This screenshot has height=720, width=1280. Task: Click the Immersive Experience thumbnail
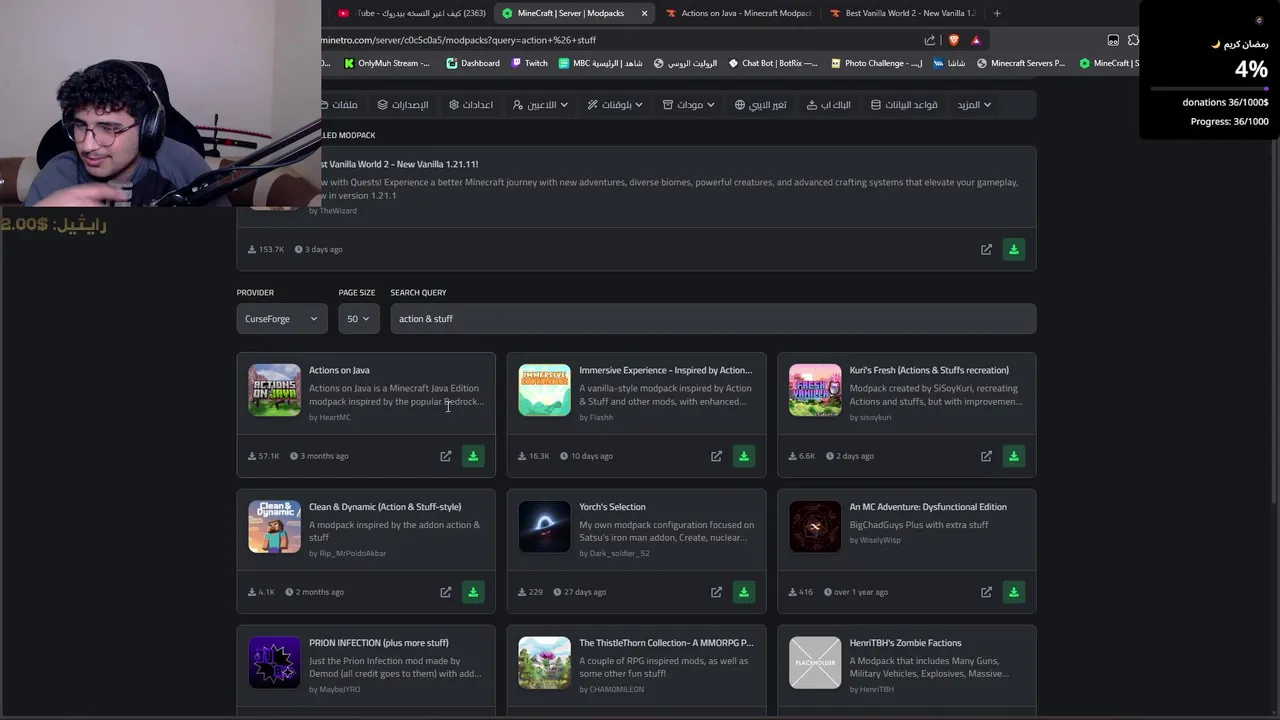coord(545,390)
